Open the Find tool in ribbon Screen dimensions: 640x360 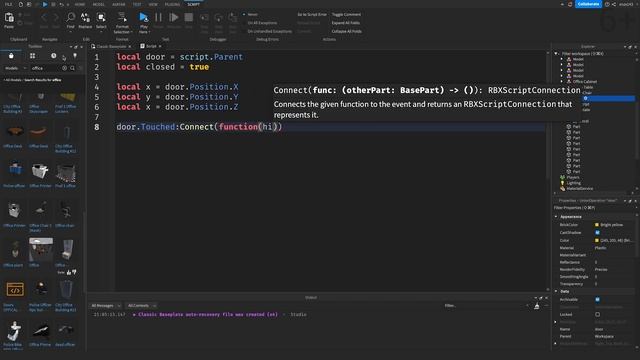[x=71, y=18]
